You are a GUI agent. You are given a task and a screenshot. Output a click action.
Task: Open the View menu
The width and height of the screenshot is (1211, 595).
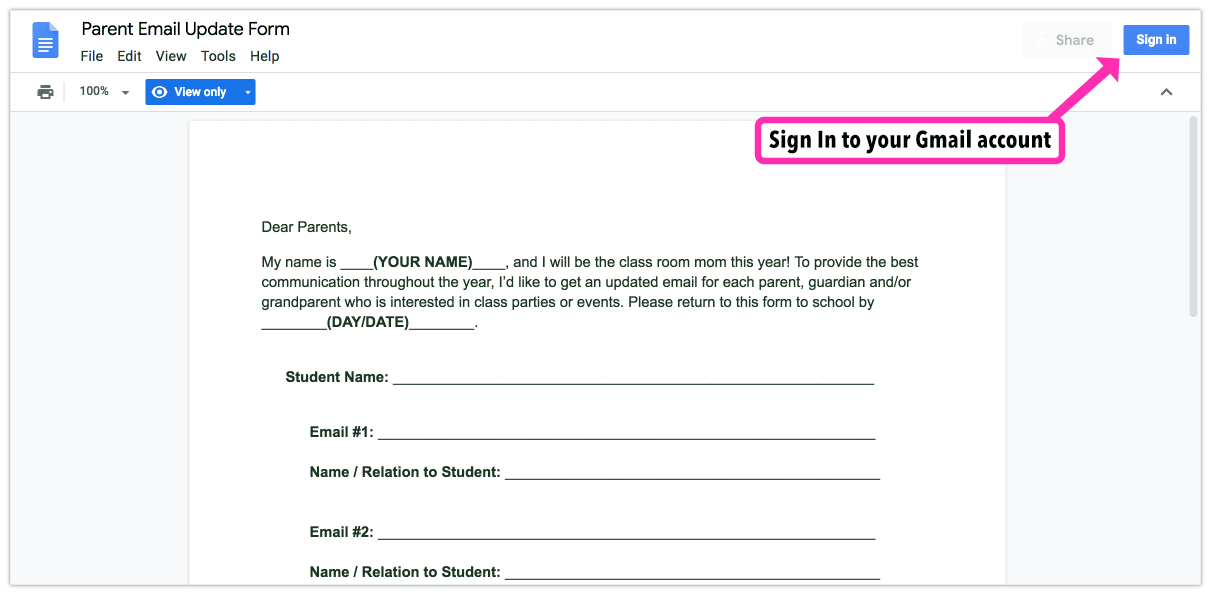(x=171, y=56)
